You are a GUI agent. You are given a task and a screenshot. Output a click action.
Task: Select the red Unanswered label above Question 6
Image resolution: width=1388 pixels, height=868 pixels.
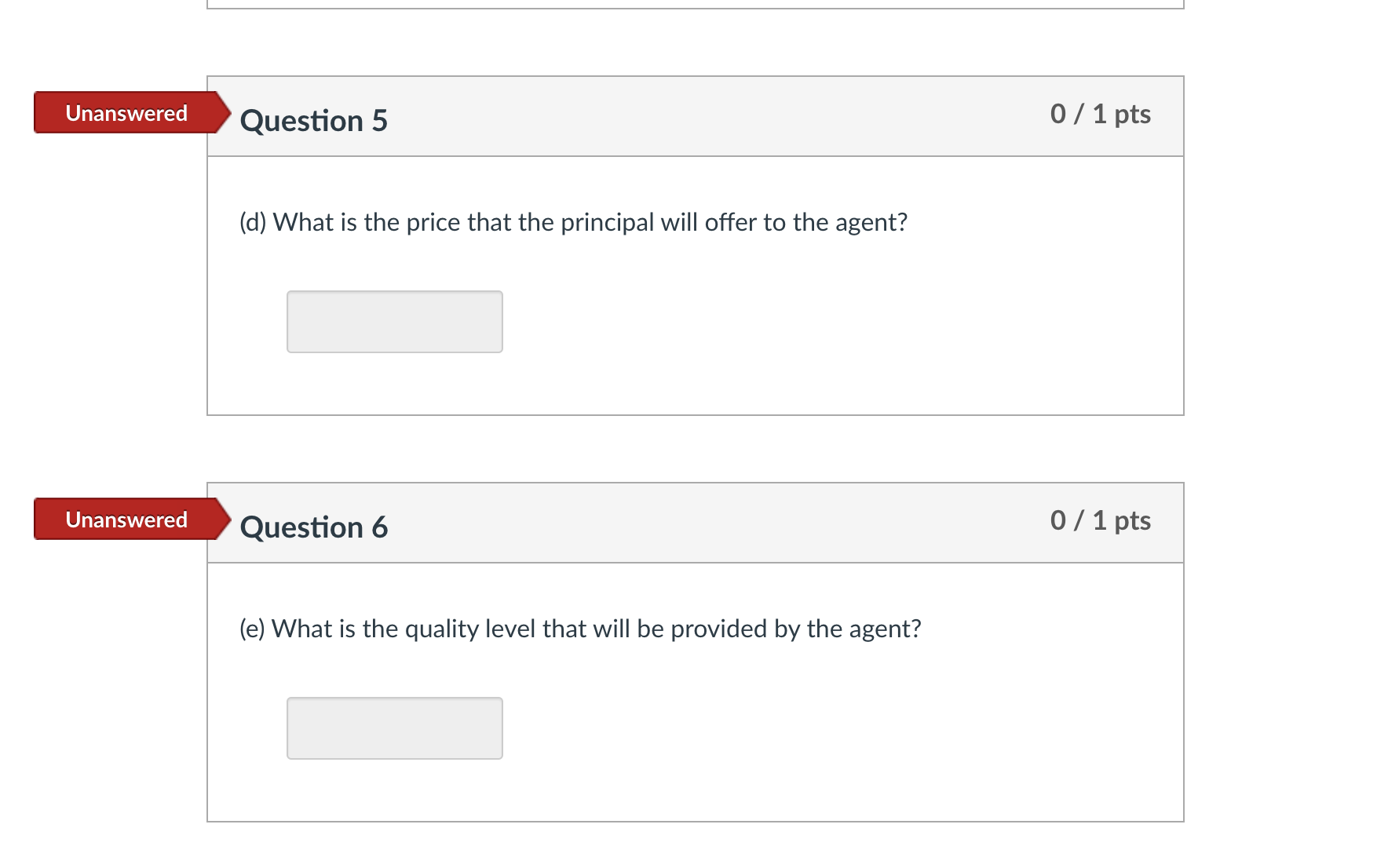126,520
